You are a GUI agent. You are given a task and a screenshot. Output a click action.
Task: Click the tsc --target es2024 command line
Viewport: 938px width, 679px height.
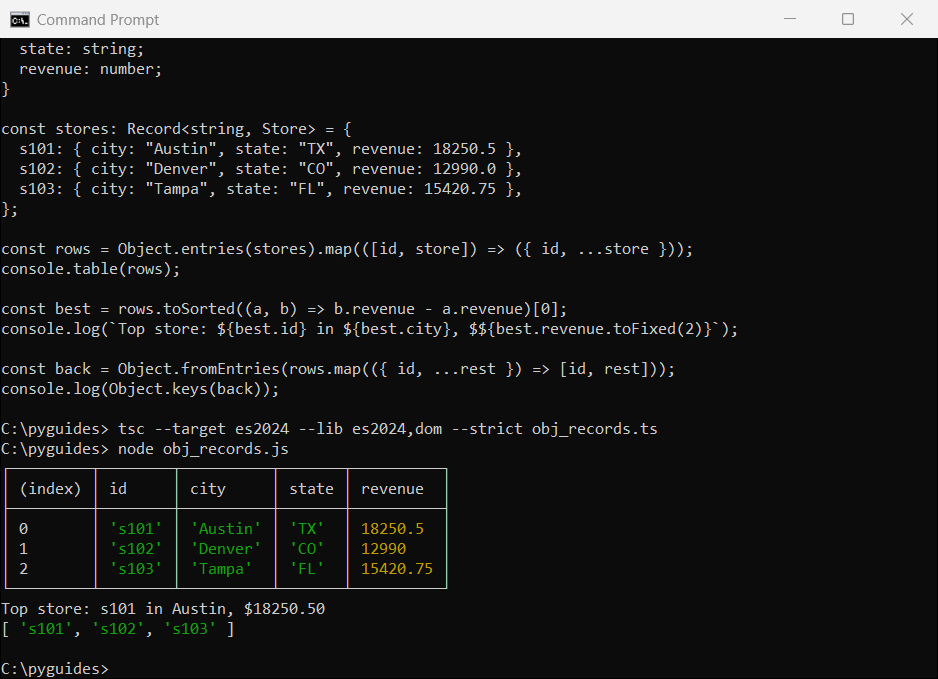(x=329, y=429)
